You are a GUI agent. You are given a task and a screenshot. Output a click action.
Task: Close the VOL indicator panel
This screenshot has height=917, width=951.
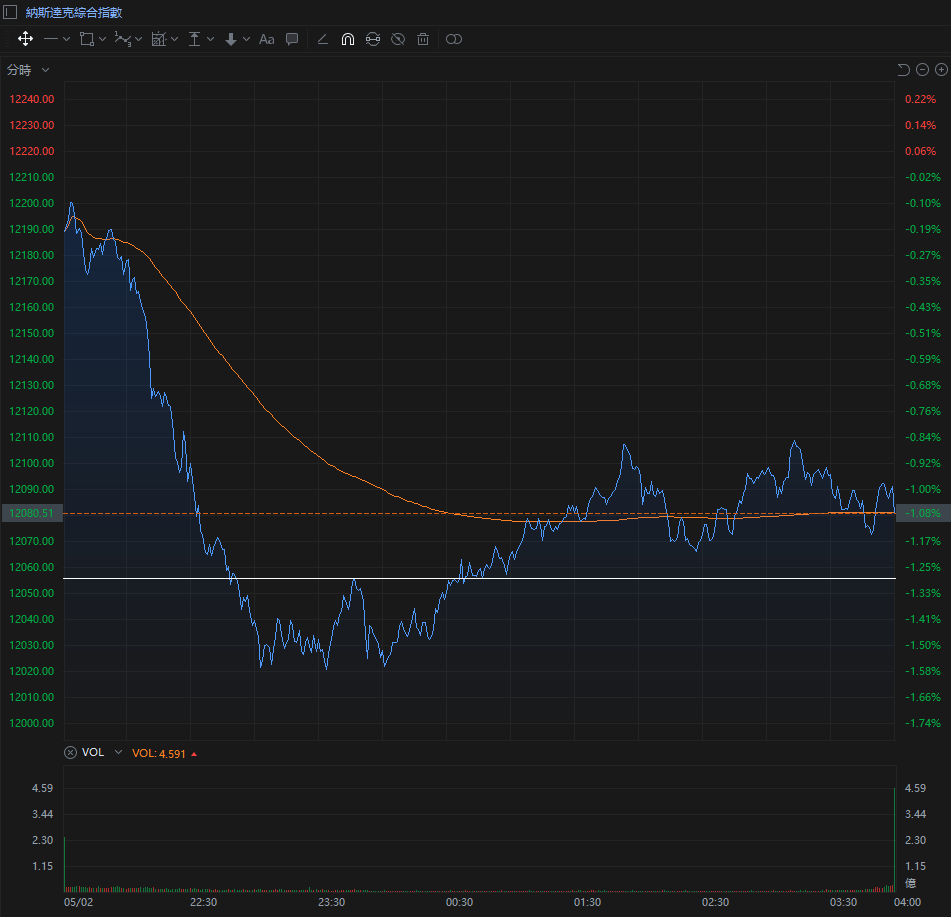pyautogui.click(x=70, y=753)
